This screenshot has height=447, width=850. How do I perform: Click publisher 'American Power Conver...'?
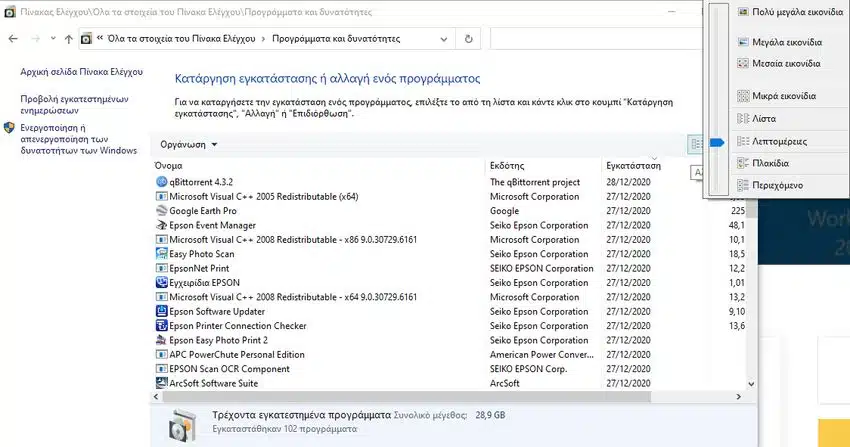(x=542, y=354)
